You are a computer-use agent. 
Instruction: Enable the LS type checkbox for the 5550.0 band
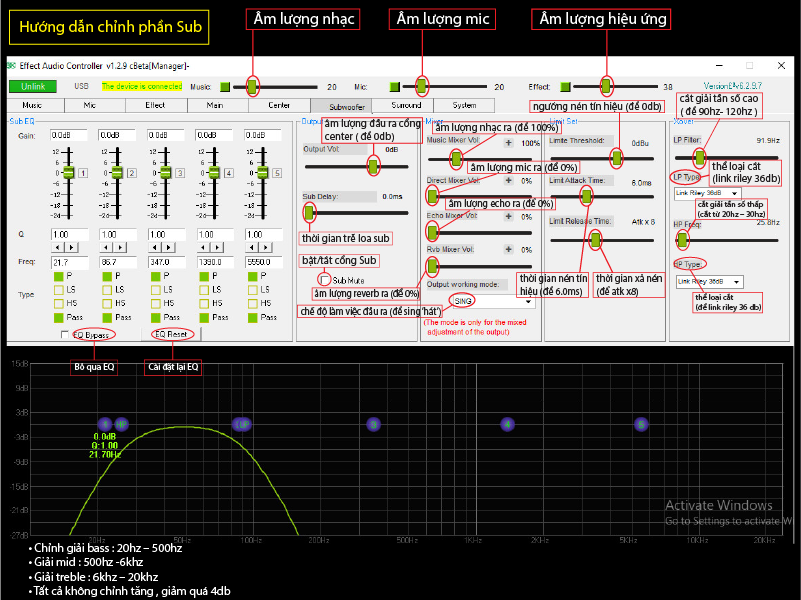[252, 290]
